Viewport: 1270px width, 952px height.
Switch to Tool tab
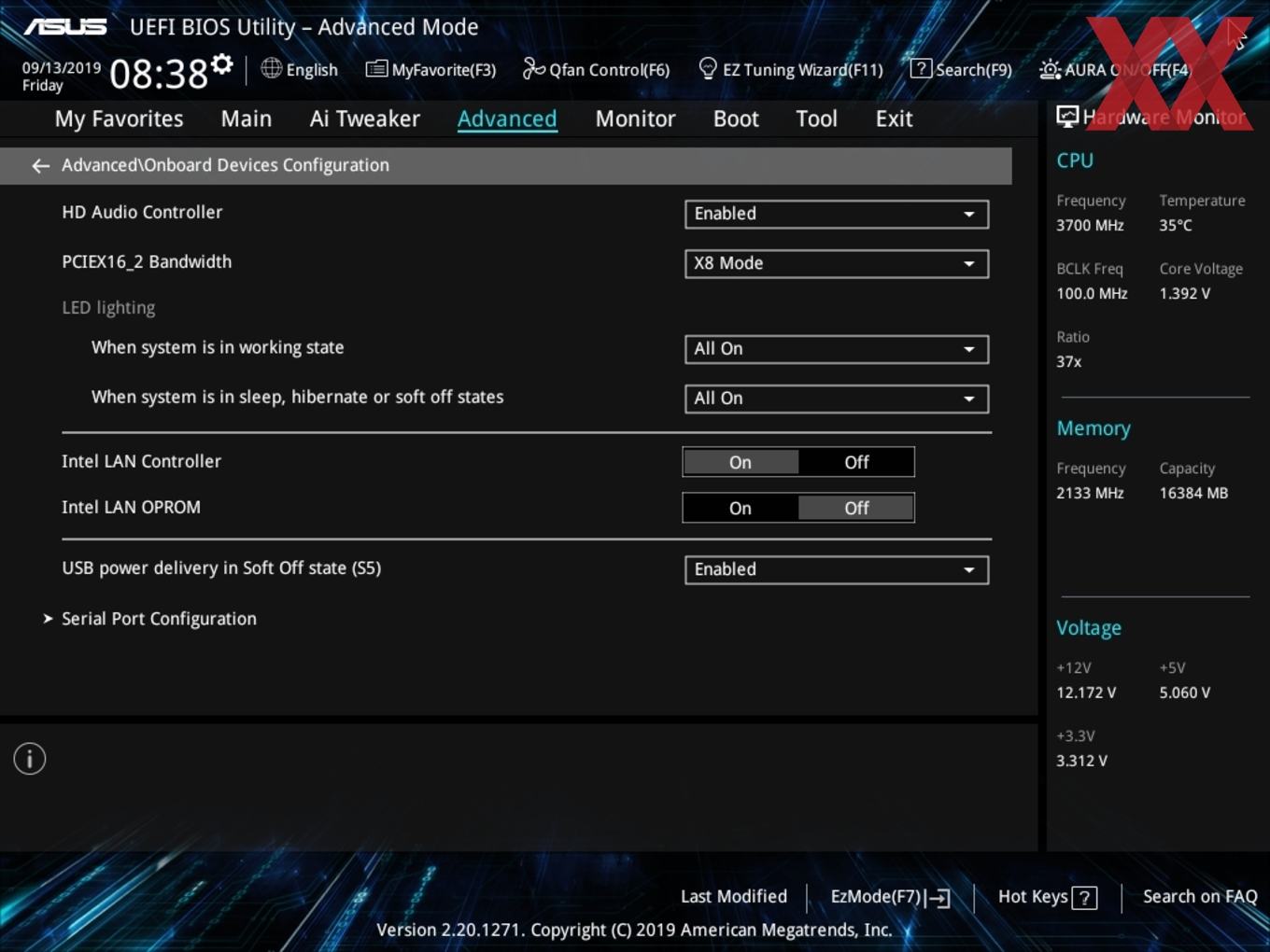click(x=816, y=119)
